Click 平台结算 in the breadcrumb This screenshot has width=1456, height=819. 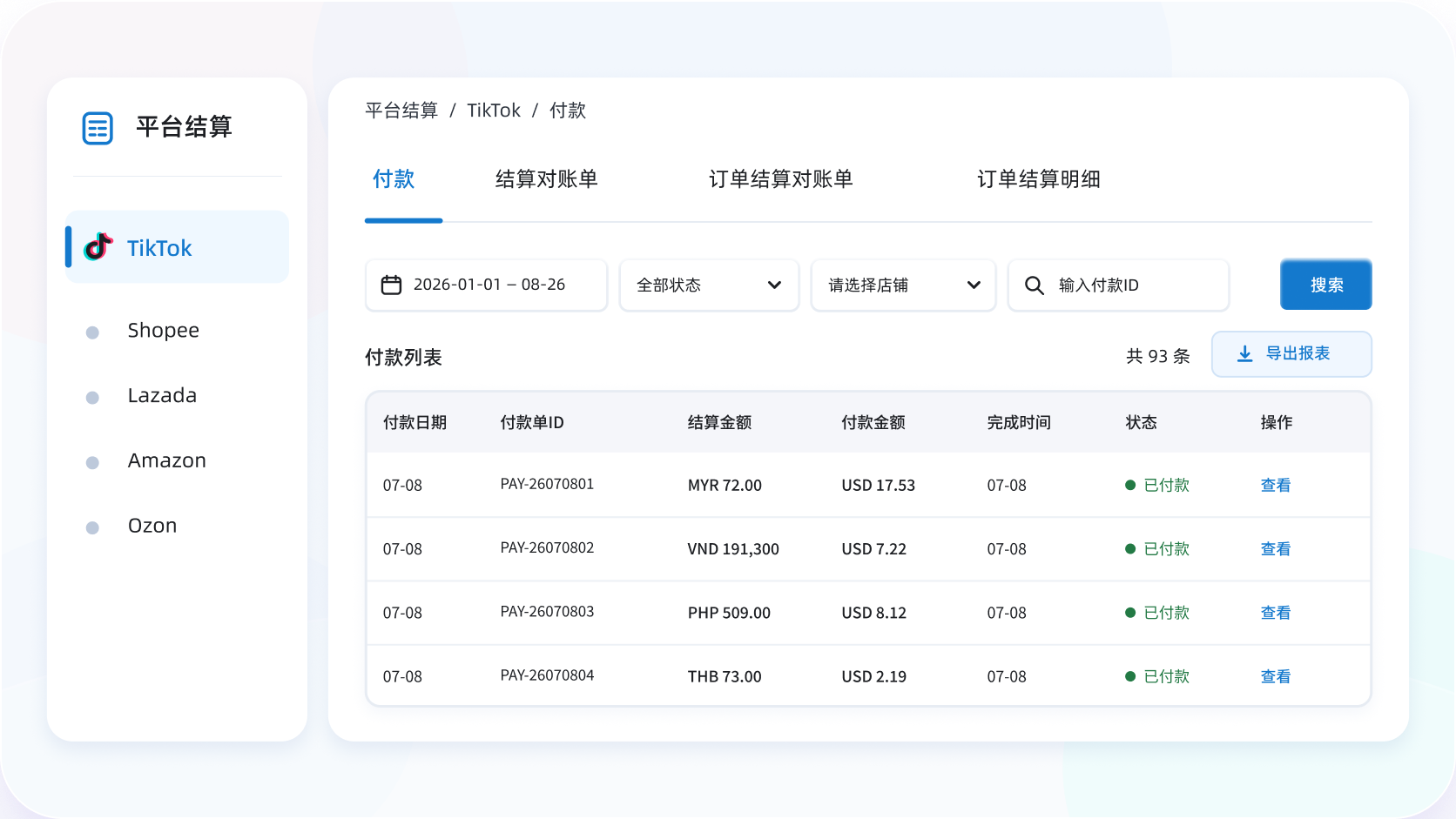pos(401,111)
